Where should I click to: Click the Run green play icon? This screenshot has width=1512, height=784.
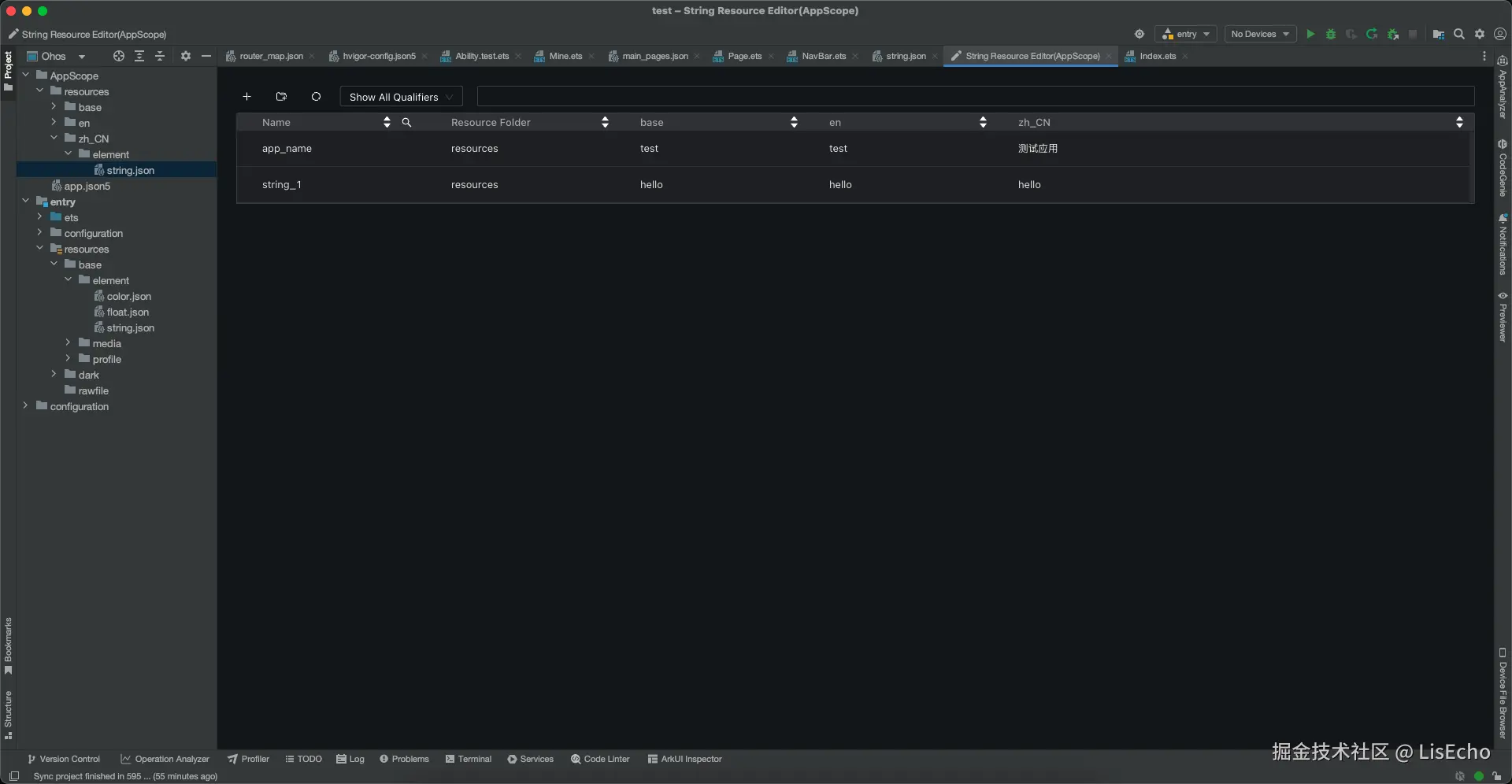tap(1310, 34)
